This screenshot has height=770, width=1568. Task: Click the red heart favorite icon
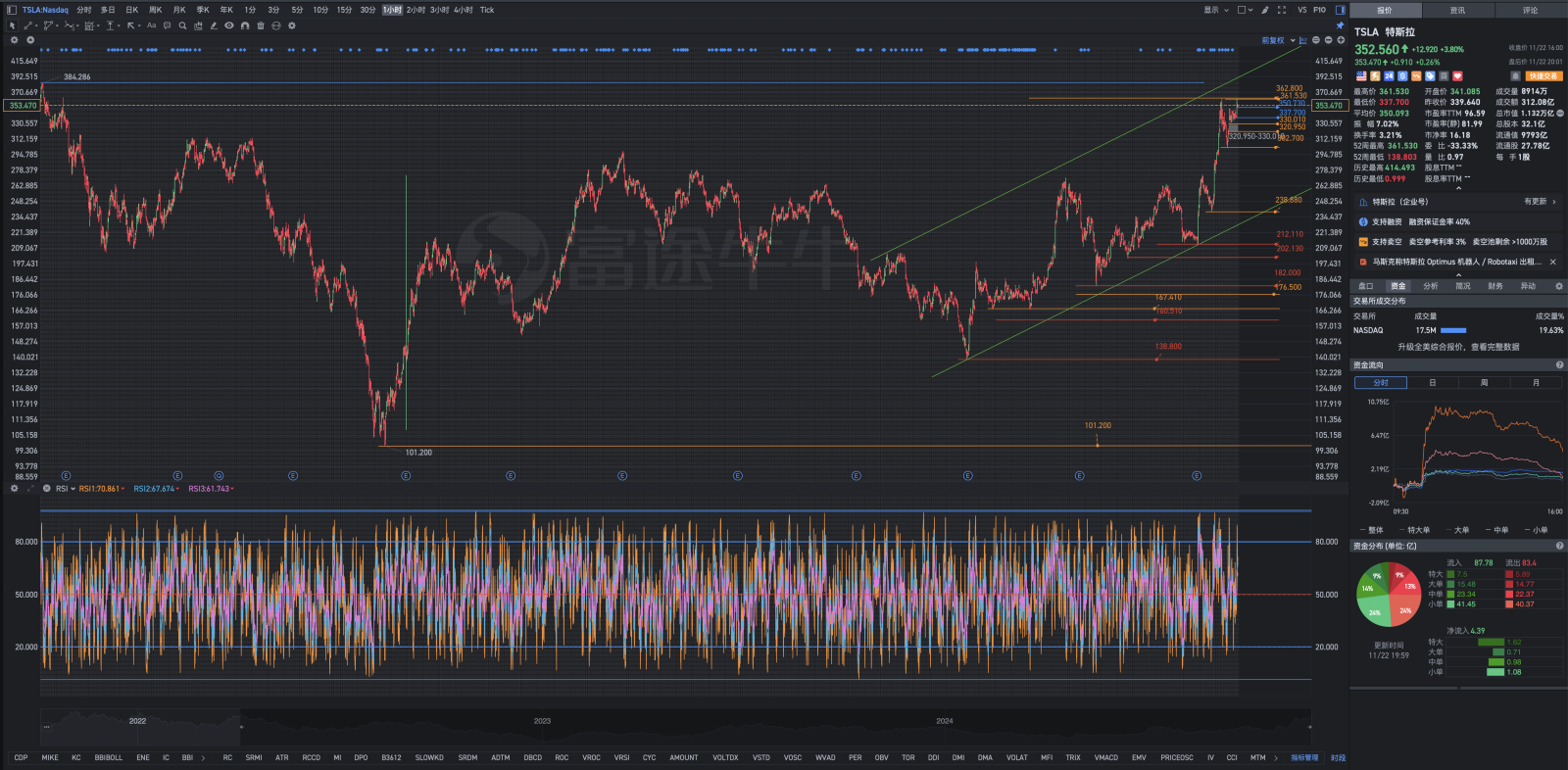pos(1457,76)
